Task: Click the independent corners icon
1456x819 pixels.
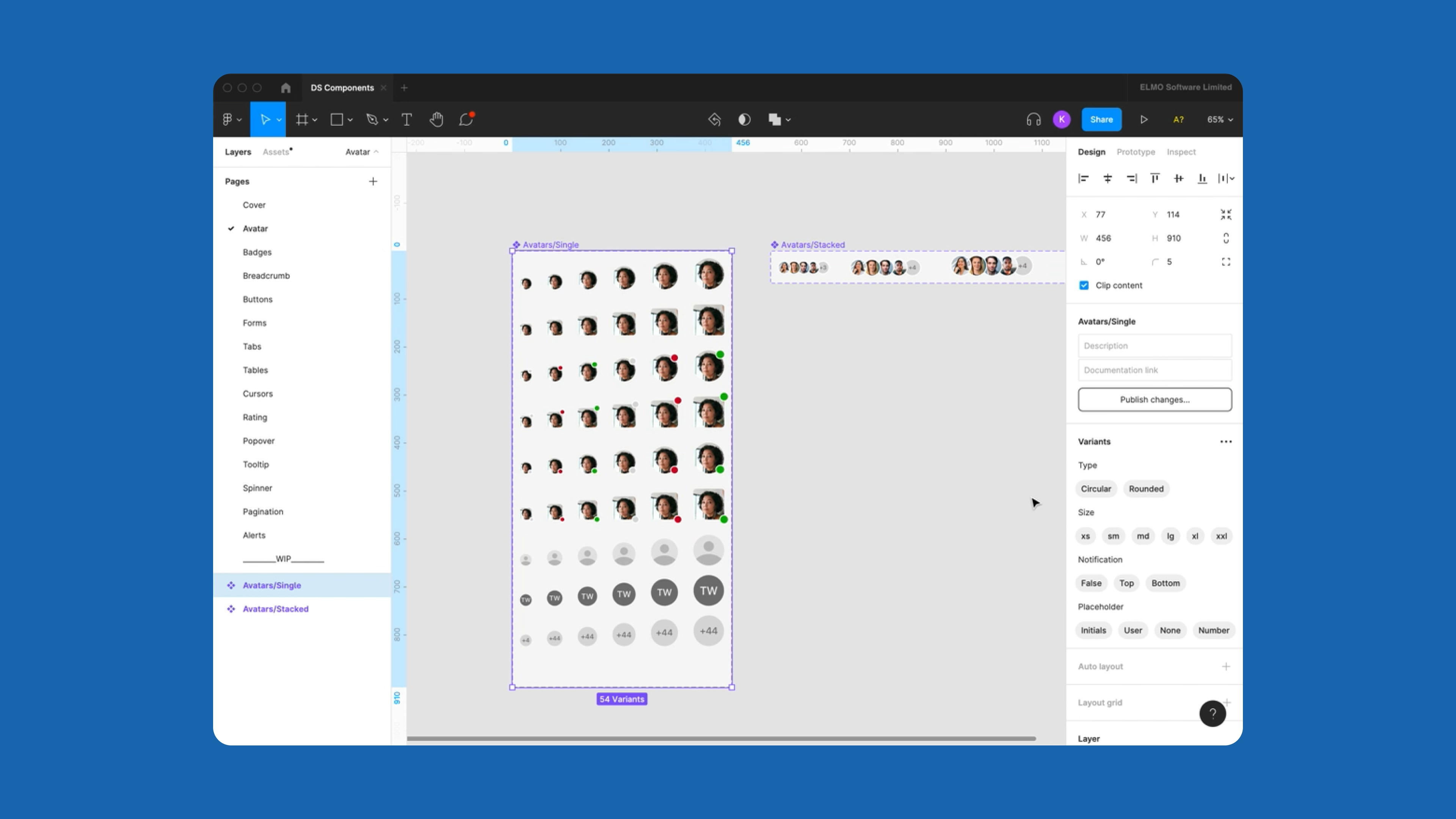Action: click(x=1226, y=262)
